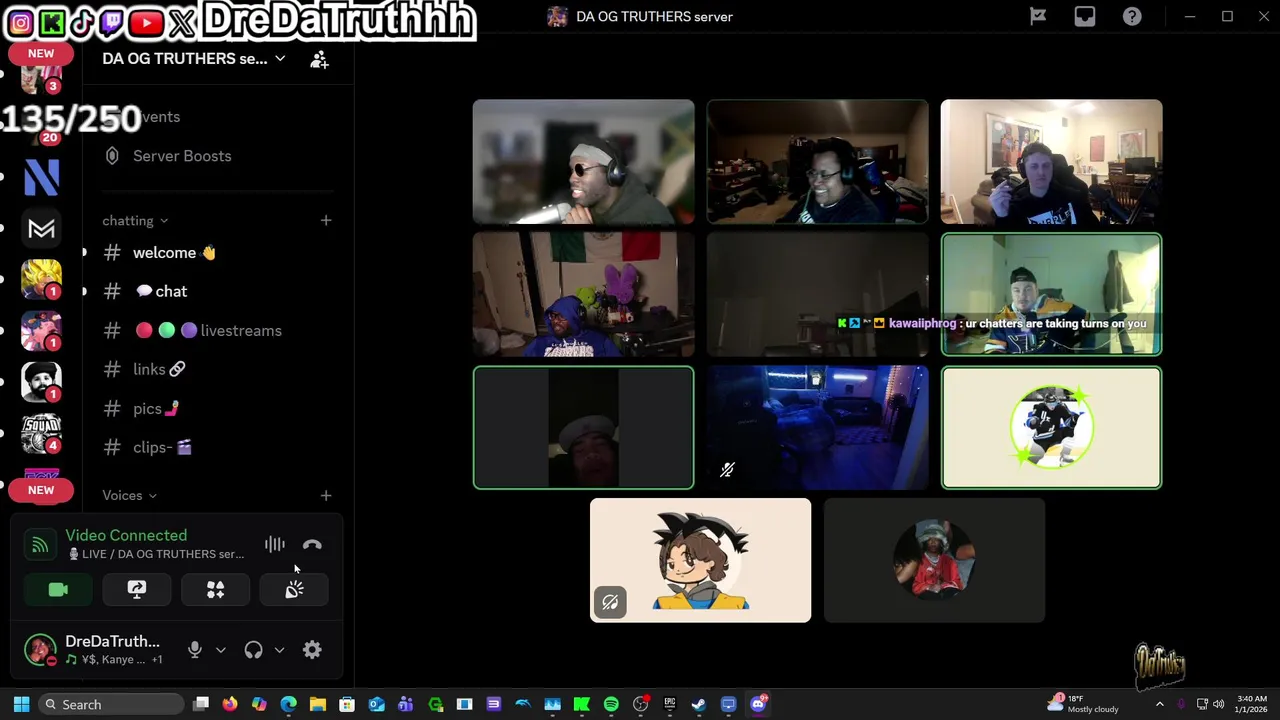
Task: Turn off the green camera button
Action: point(58,590)
